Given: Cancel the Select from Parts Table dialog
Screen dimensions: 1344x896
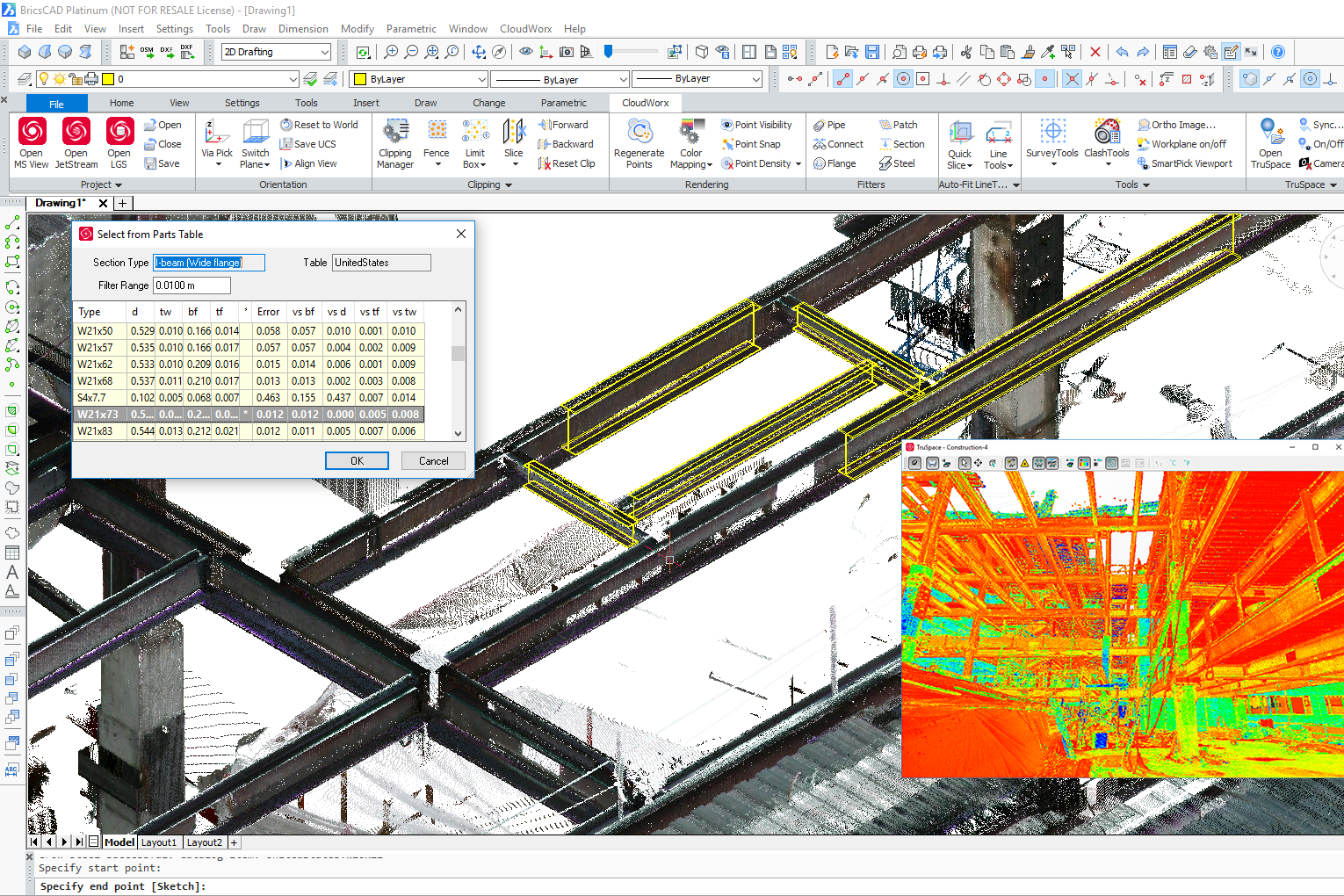Looking at the screenshot, I should coord(433,461).
